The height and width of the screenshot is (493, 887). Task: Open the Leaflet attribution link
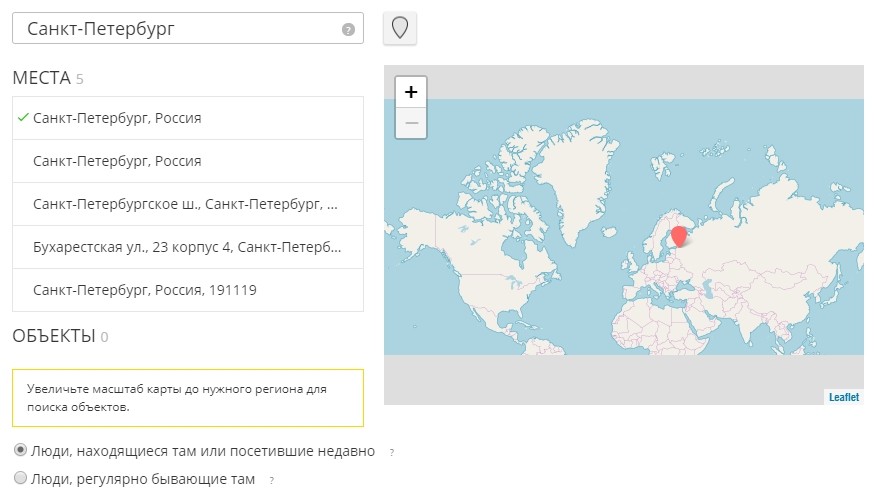[843, 397]
